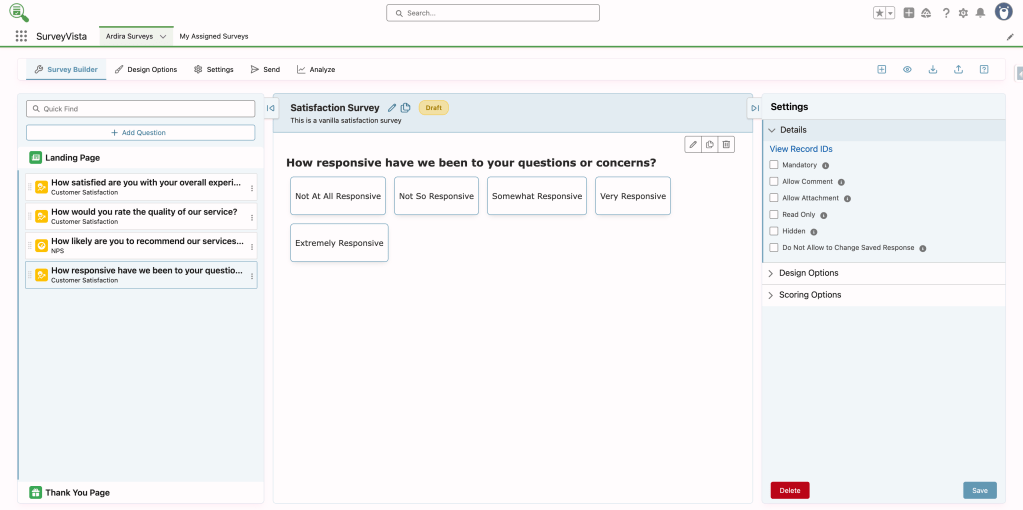
Task: Click the SurveyVista magnifier logo
Action: coord(19,12)
